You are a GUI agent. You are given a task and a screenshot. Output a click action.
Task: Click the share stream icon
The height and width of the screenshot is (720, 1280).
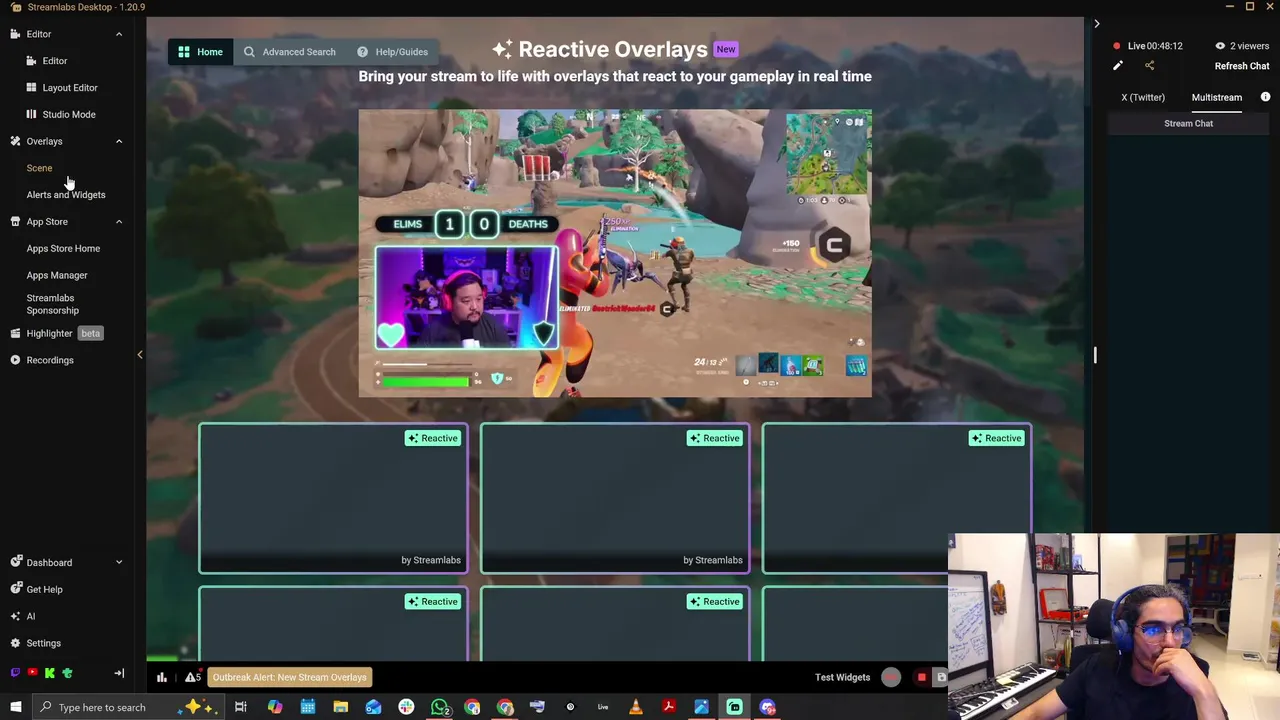pos(1149,66)
